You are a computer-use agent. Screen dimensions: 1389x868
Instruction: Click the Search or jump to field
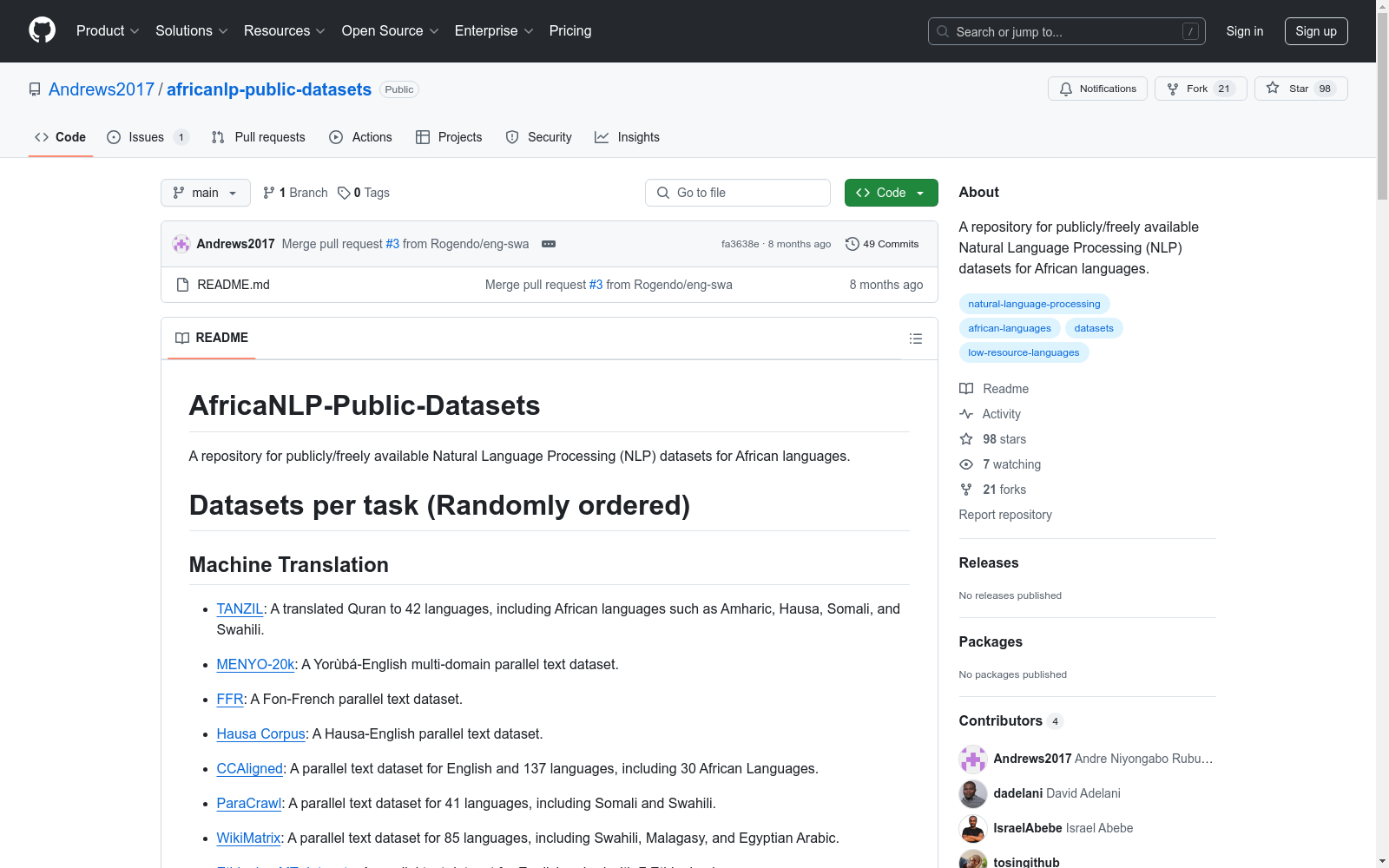[x=1066, y=31]
